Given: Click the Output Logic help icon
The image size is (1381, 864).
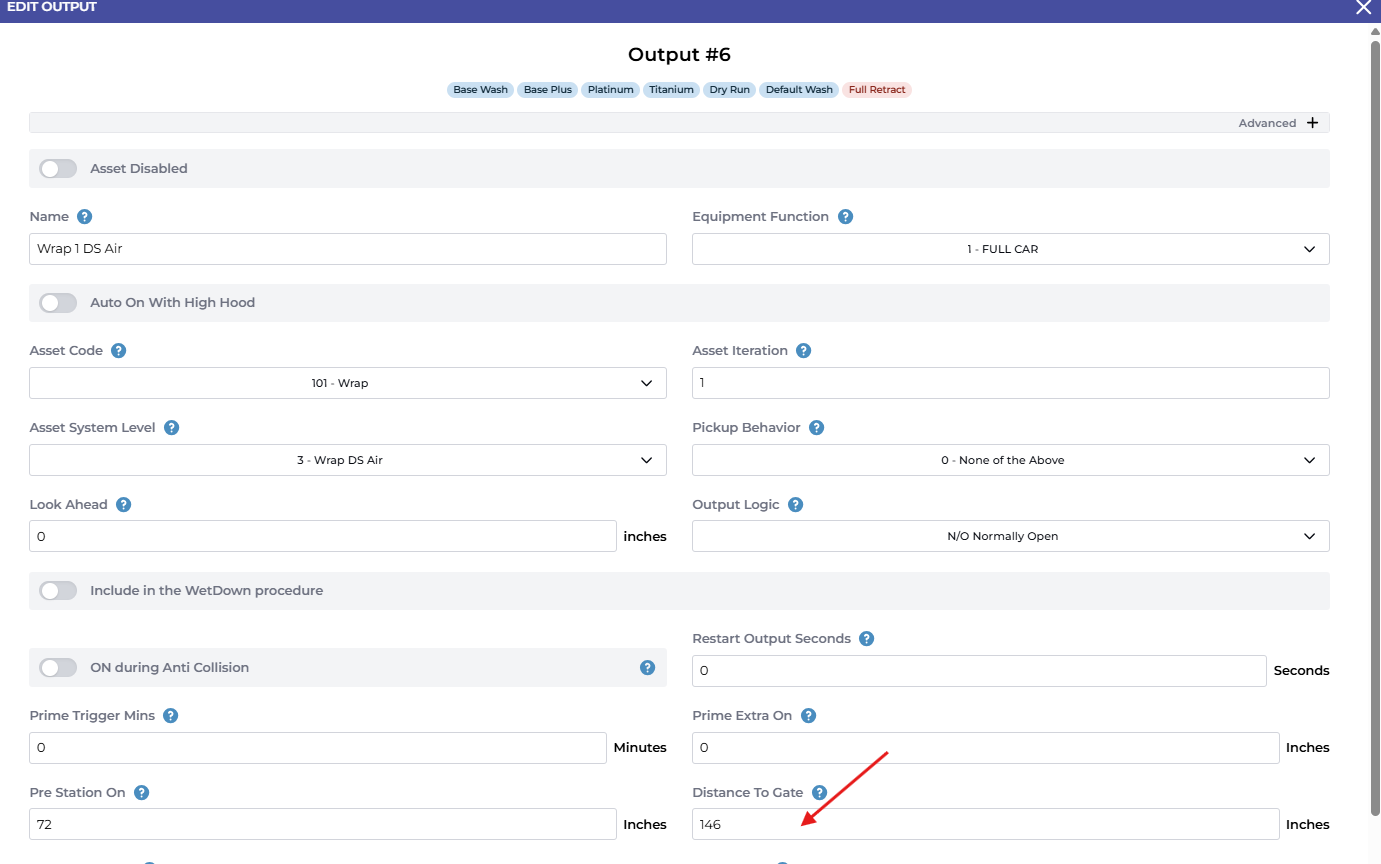Looking at the screenshot, I should [x=795, y=505].
